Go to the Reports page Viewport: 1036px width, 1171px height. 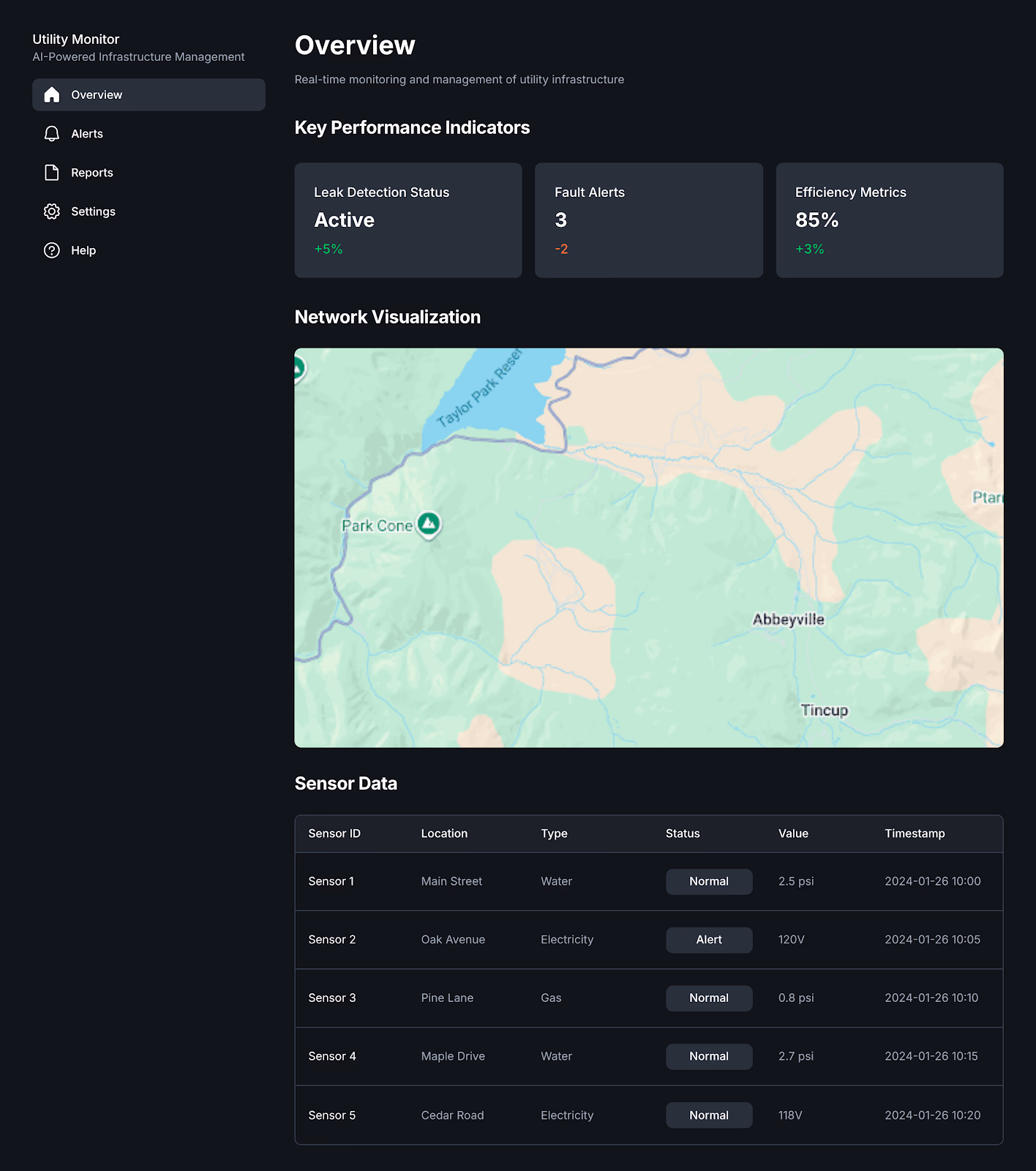pyautogui.click(x=92, y=173)
